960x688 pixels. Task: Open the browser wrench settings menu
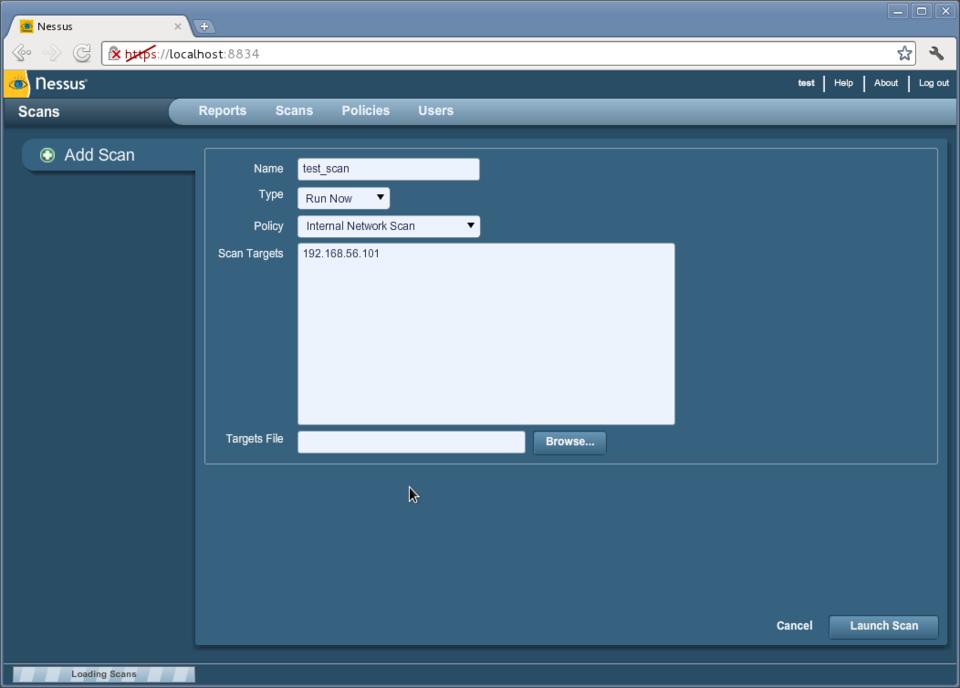click(x=936, y=54)
